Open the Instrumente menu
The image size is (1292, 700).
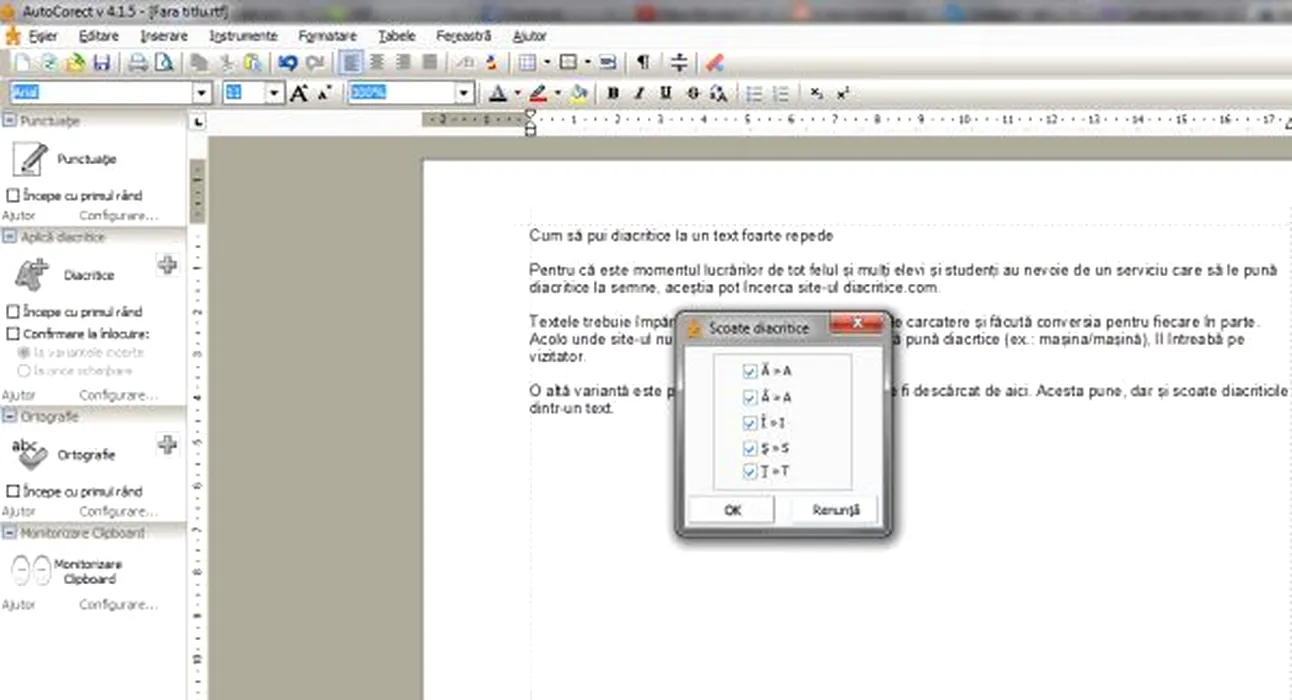point(243,36)
